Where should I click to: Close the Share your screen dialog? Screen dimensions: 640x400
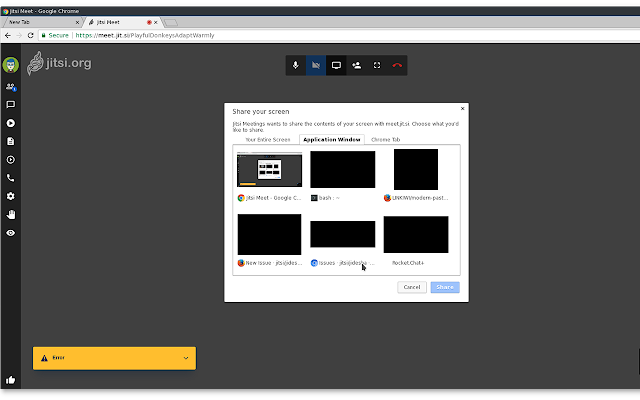pos(462,109)
